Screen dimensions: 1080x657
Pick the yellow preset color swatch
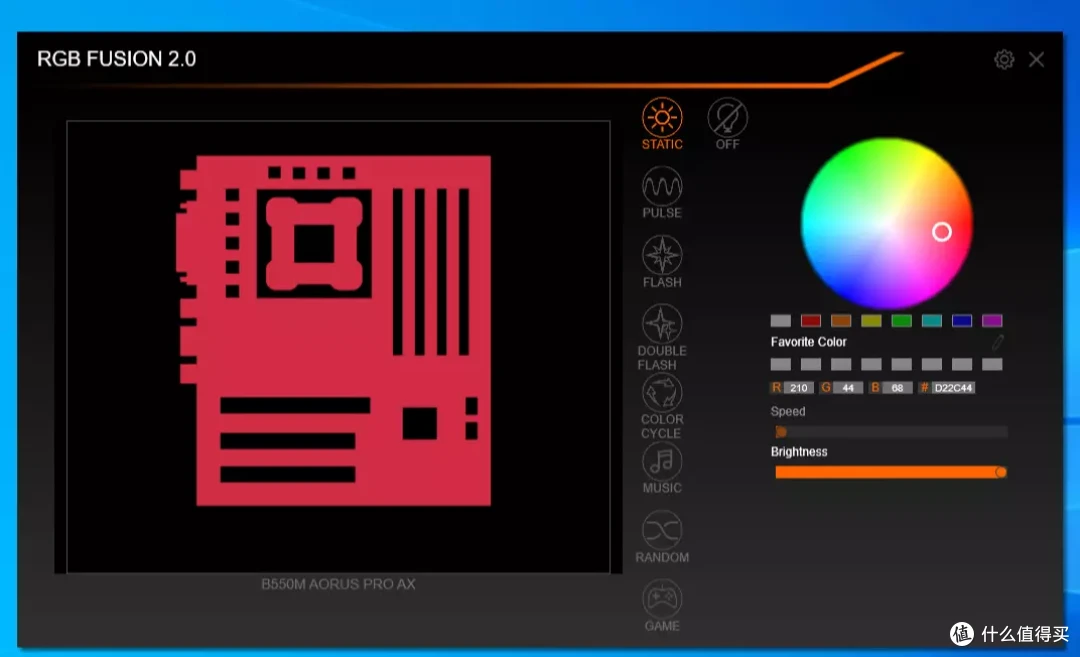(x=871, y=320)
